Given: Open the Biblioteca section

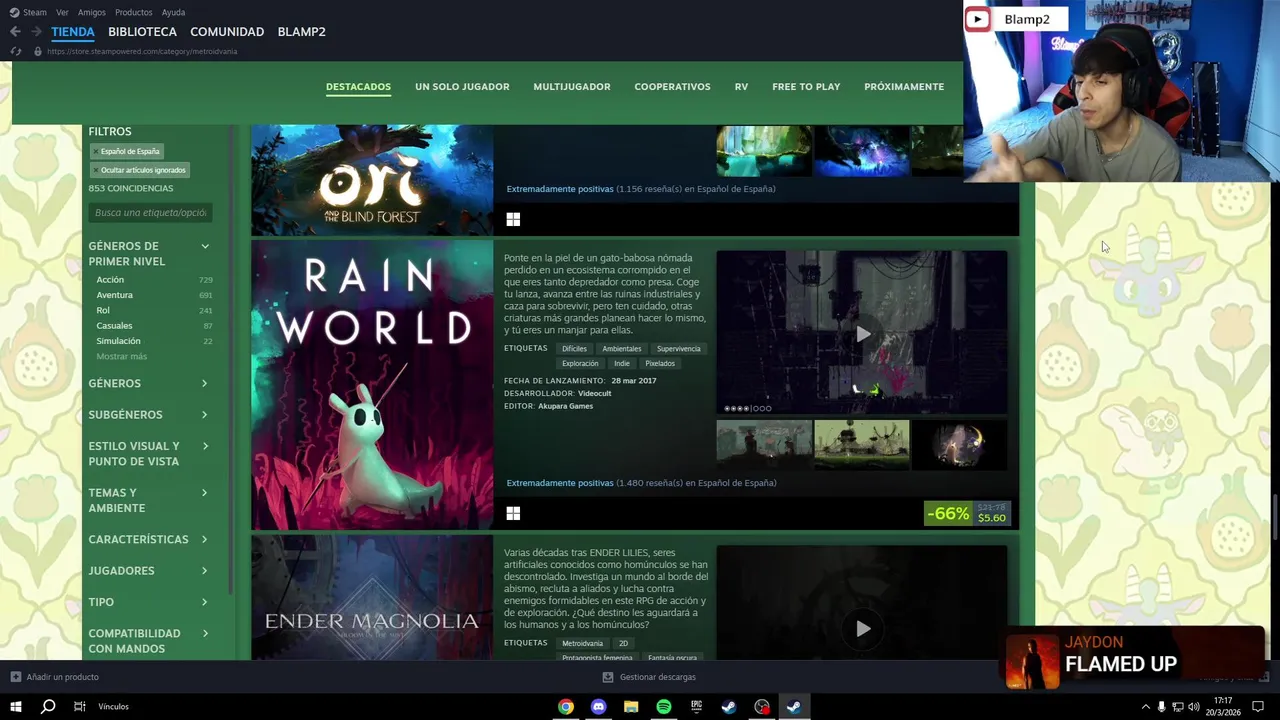Looking at the screenshot, I should pos(142,32).
